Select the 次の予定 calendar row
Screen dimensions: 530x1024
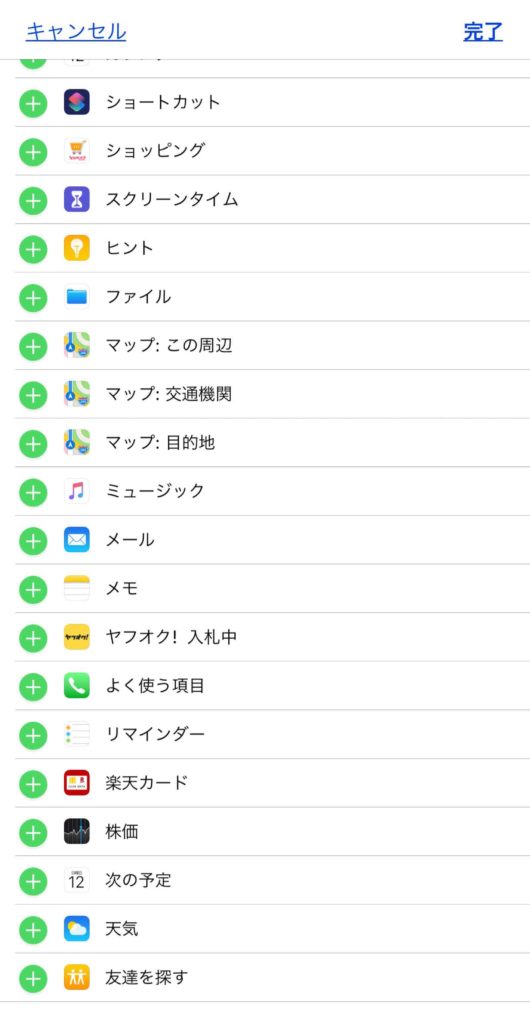(x=272, y=880)
